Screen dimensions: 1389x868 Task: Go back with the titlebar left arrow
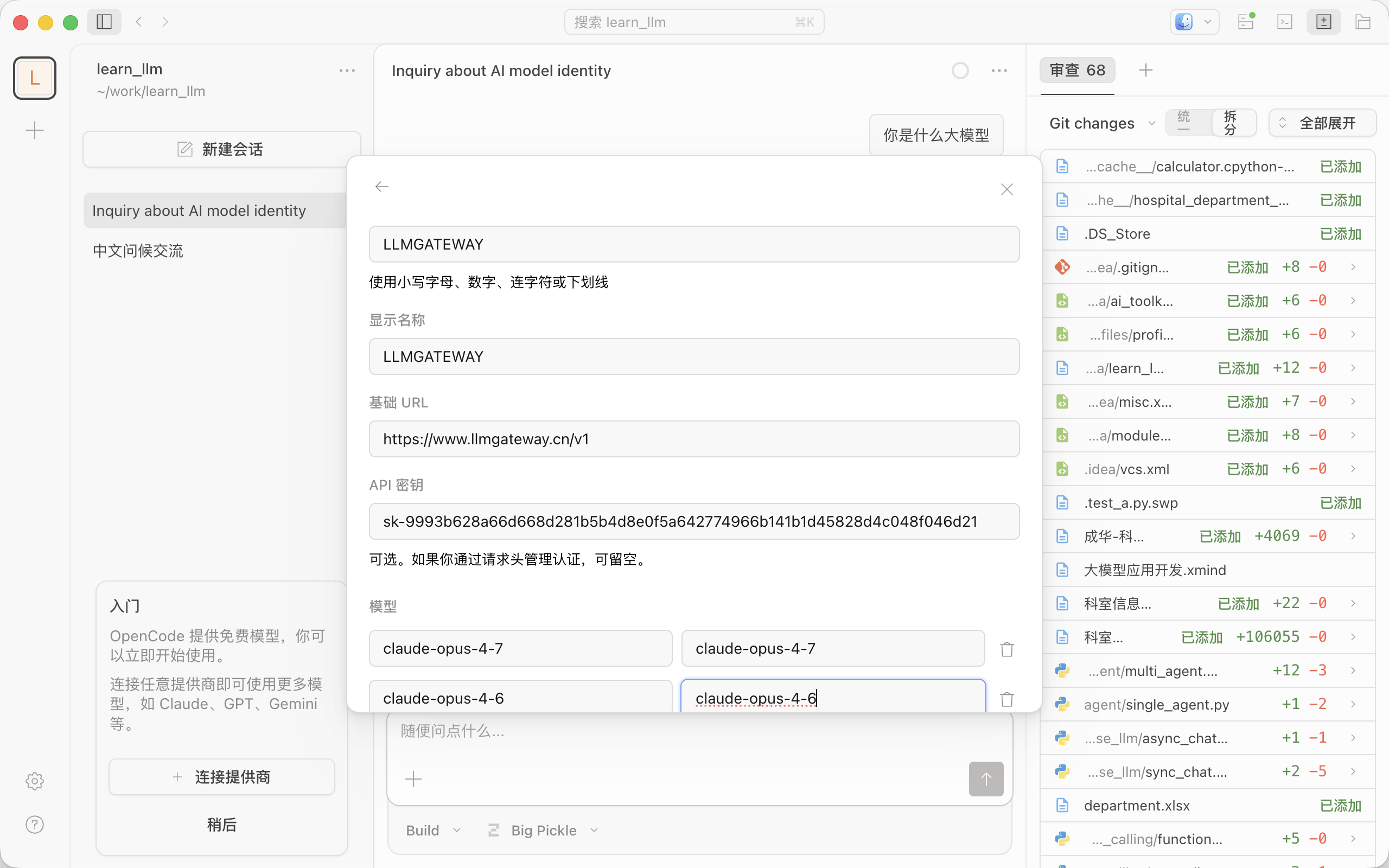(138, 22)
